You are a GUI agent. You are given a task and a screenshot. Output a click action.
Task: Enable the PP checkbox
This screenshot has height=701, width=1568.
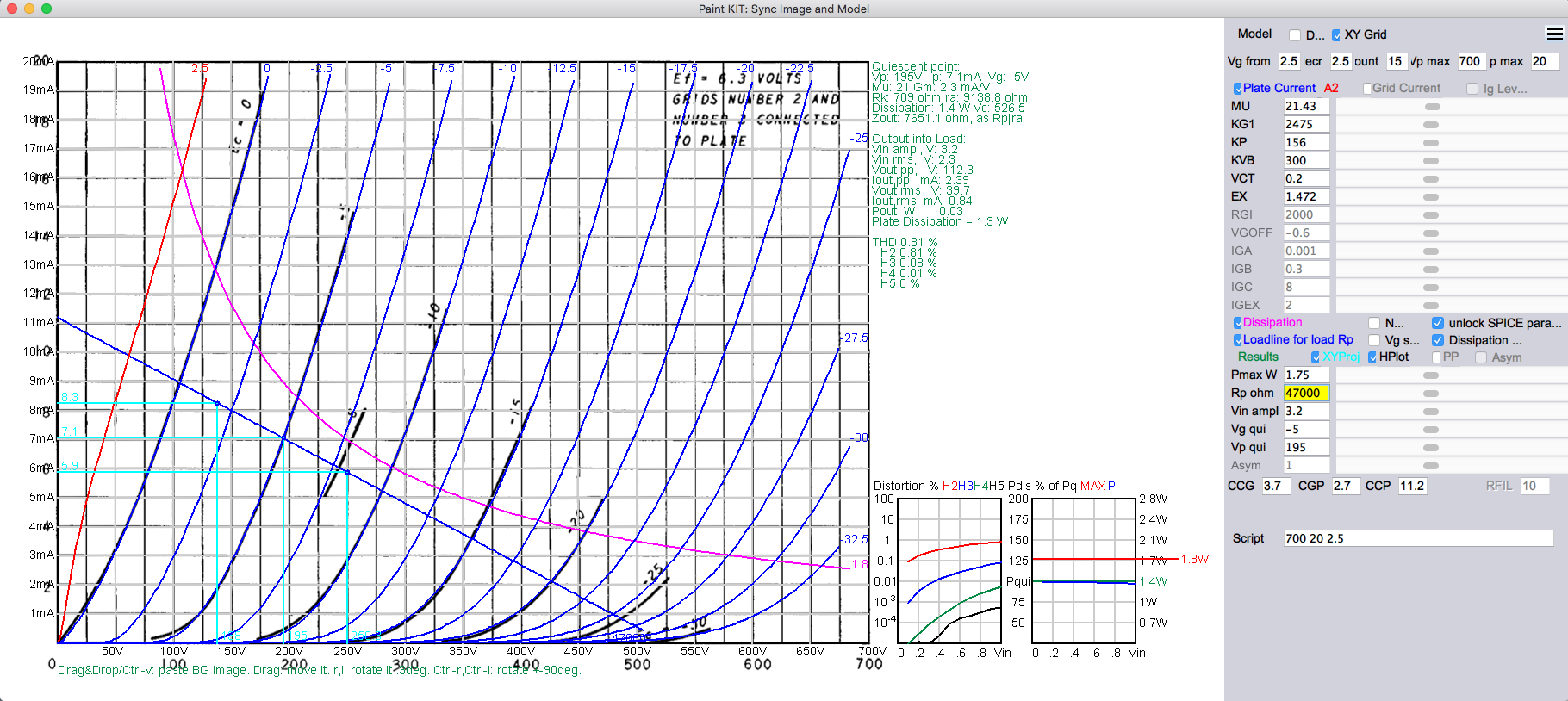click(1436, 357)
